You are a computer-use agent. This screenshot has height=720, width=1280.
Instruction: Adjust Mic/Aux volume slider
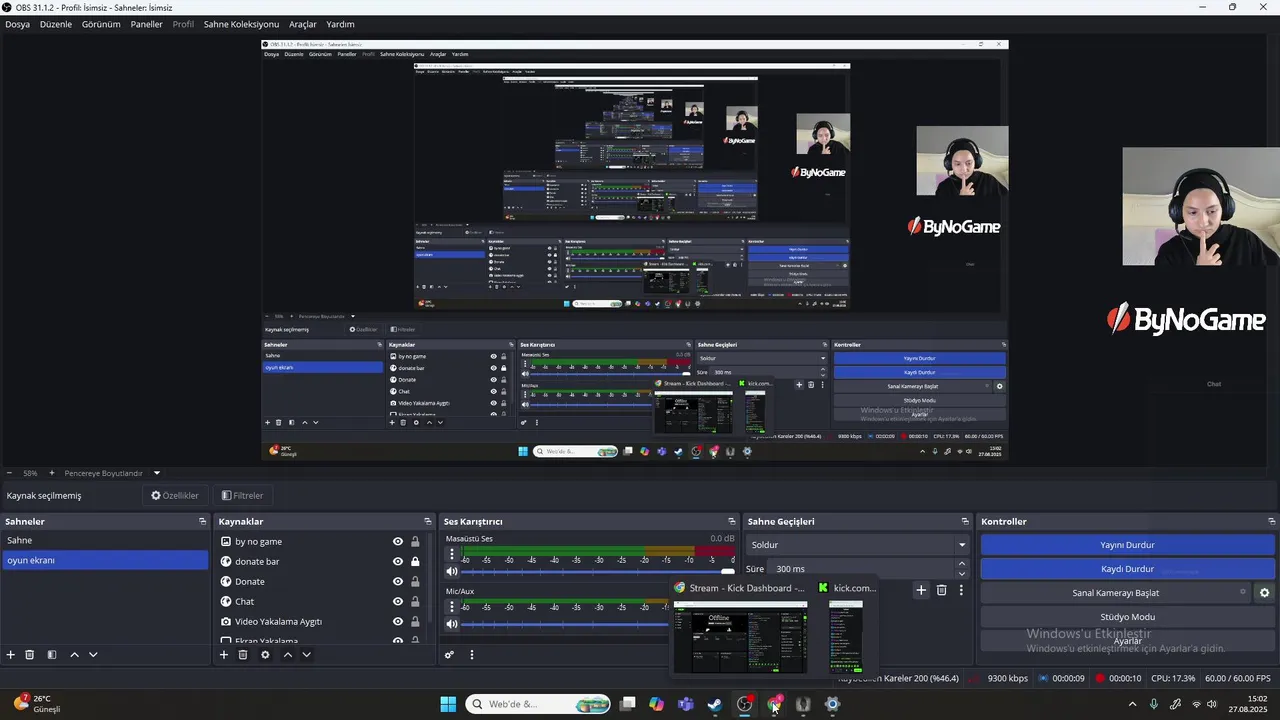[565, 624]
